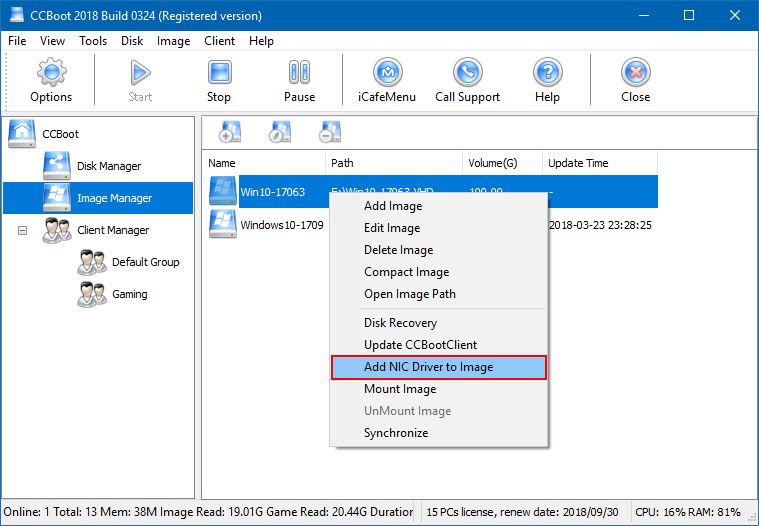Click the Win10-17063 image disk icon
The width and height of the screenshot is (759, 526).
point(223,191)
